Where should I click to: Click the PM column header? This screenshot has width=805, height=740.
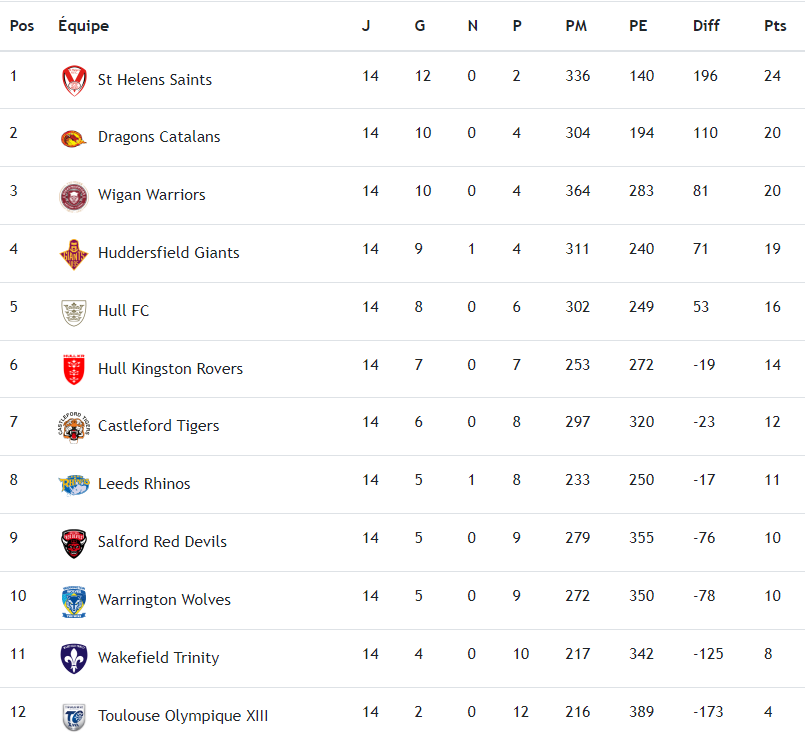(576, 26)
